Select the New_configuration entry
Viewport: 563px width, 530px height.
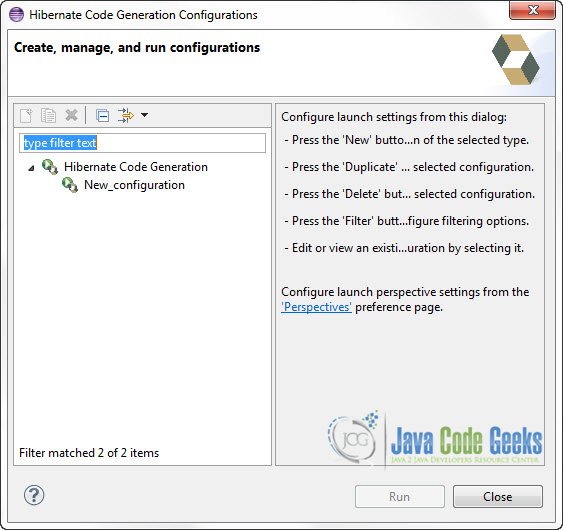[x=134, y=185]
